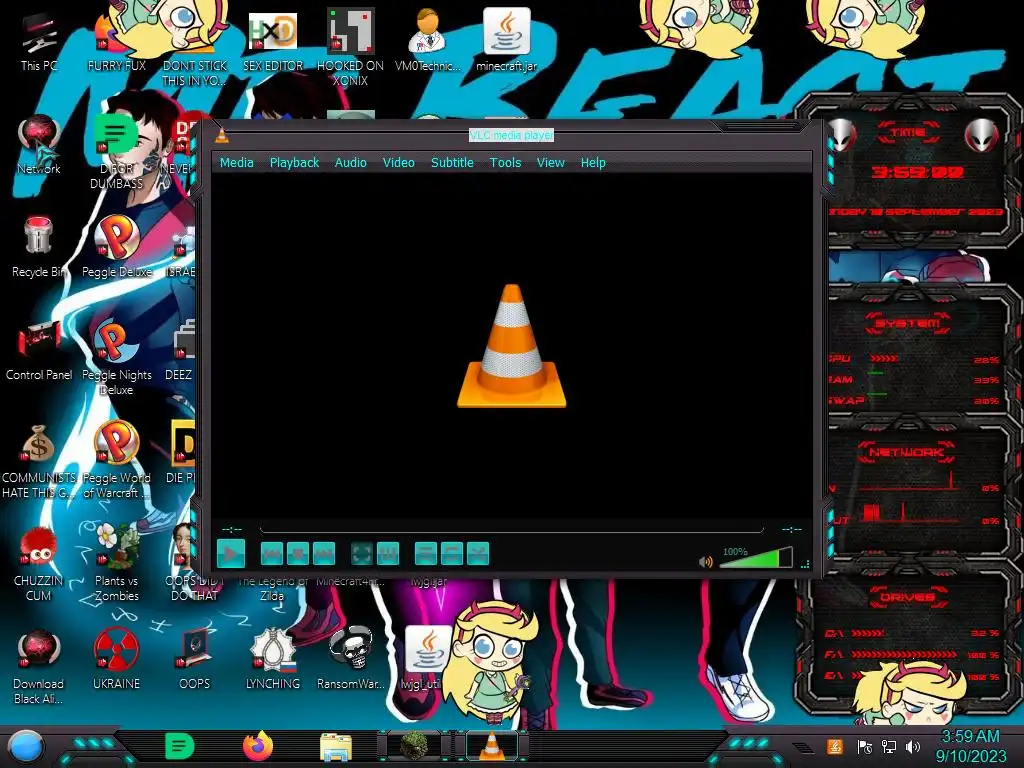Open the Tools menu
The height and width of the screenshot is (768, 1024).
505,163
